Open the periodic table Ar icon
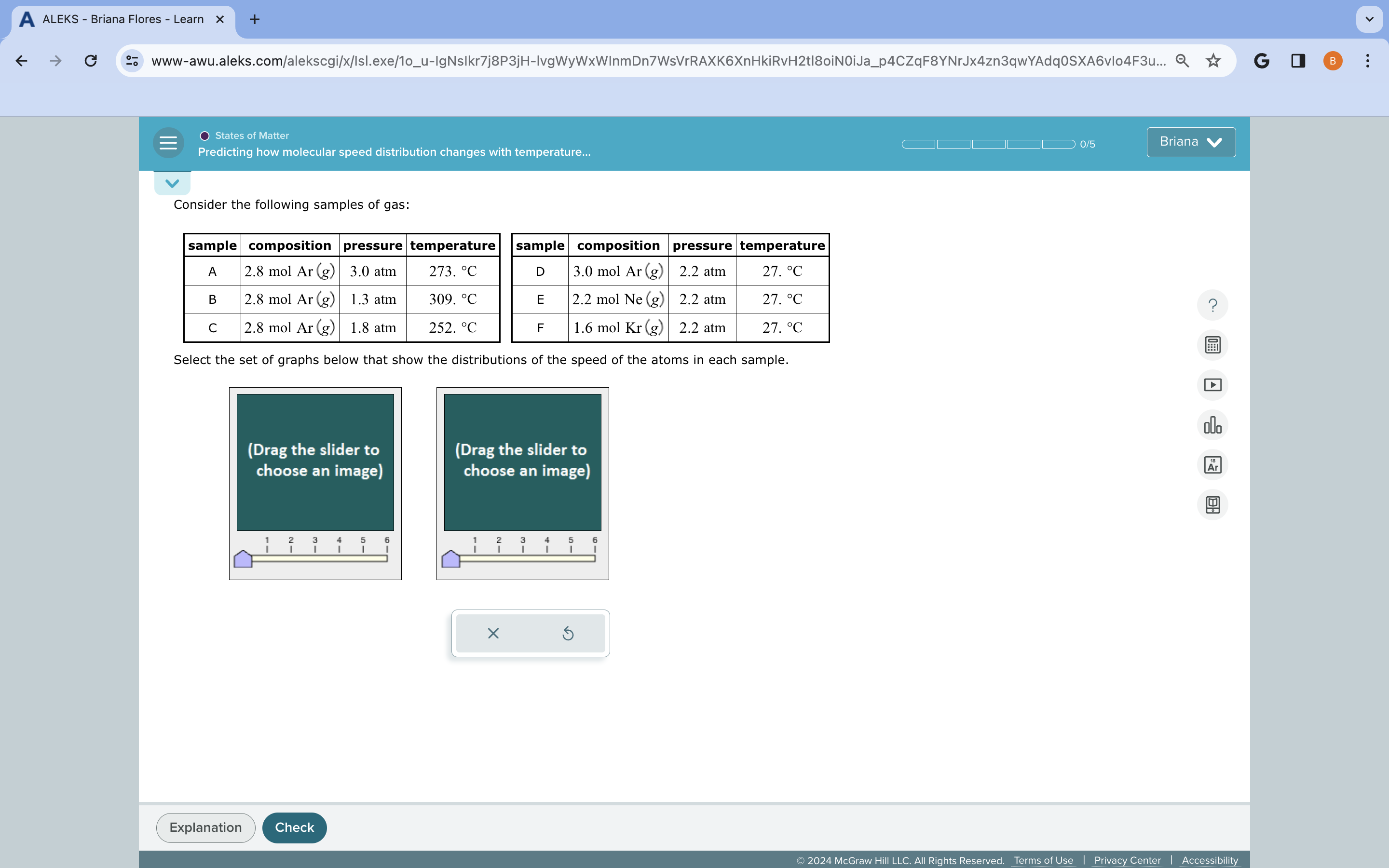The height and width of the screenshot is (868, 1389). coord(1212,465)
